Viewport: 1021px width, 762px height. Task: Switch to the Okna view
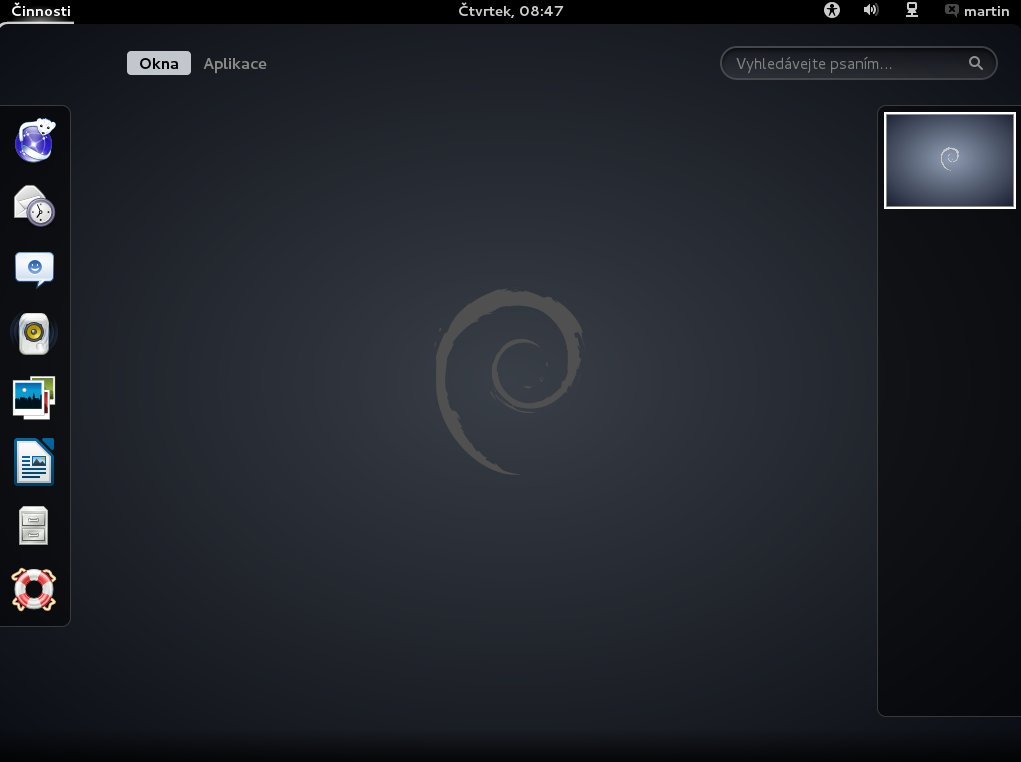(159, 63)
